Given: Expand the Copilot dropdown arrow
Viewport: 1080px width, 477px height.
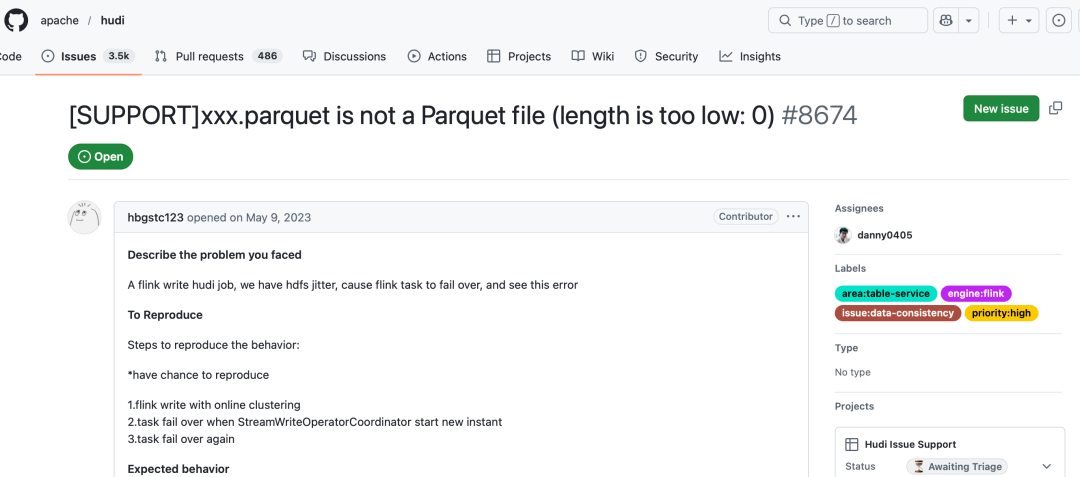Looking at the screenshot, I should tap(968, 21).
